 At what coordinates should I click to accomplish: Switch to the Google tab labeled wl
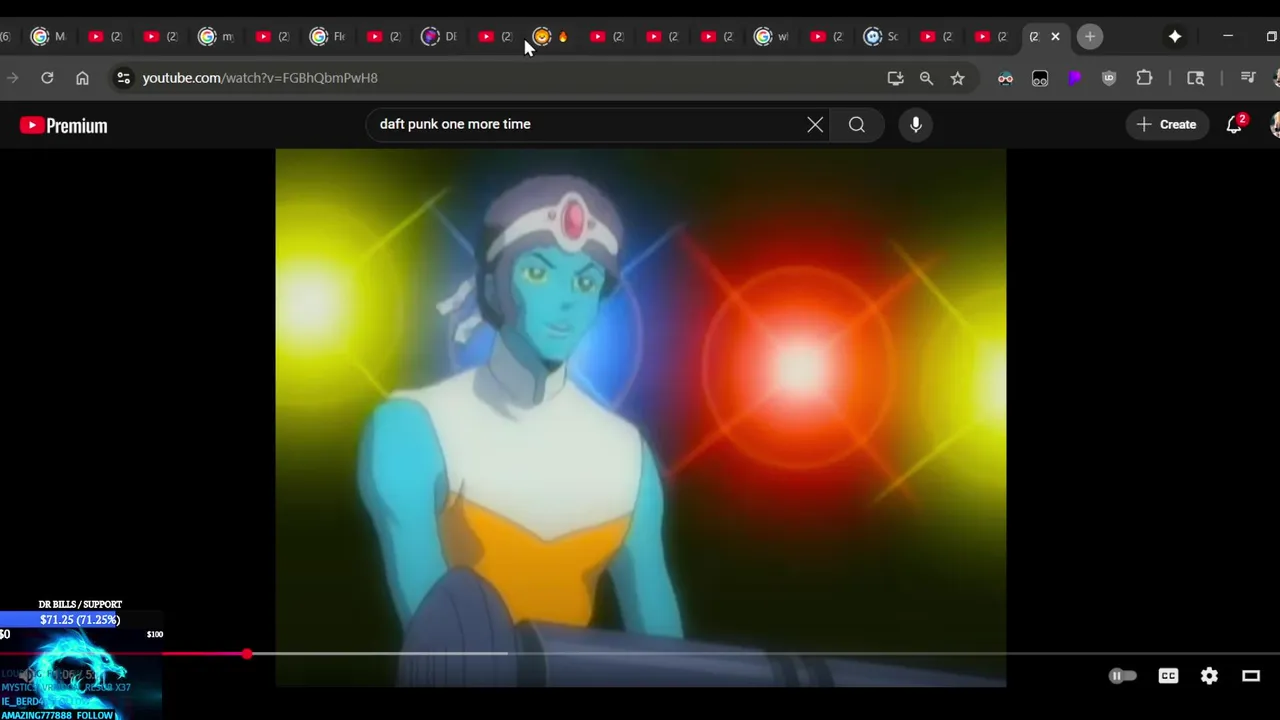[x=771, y=37]
